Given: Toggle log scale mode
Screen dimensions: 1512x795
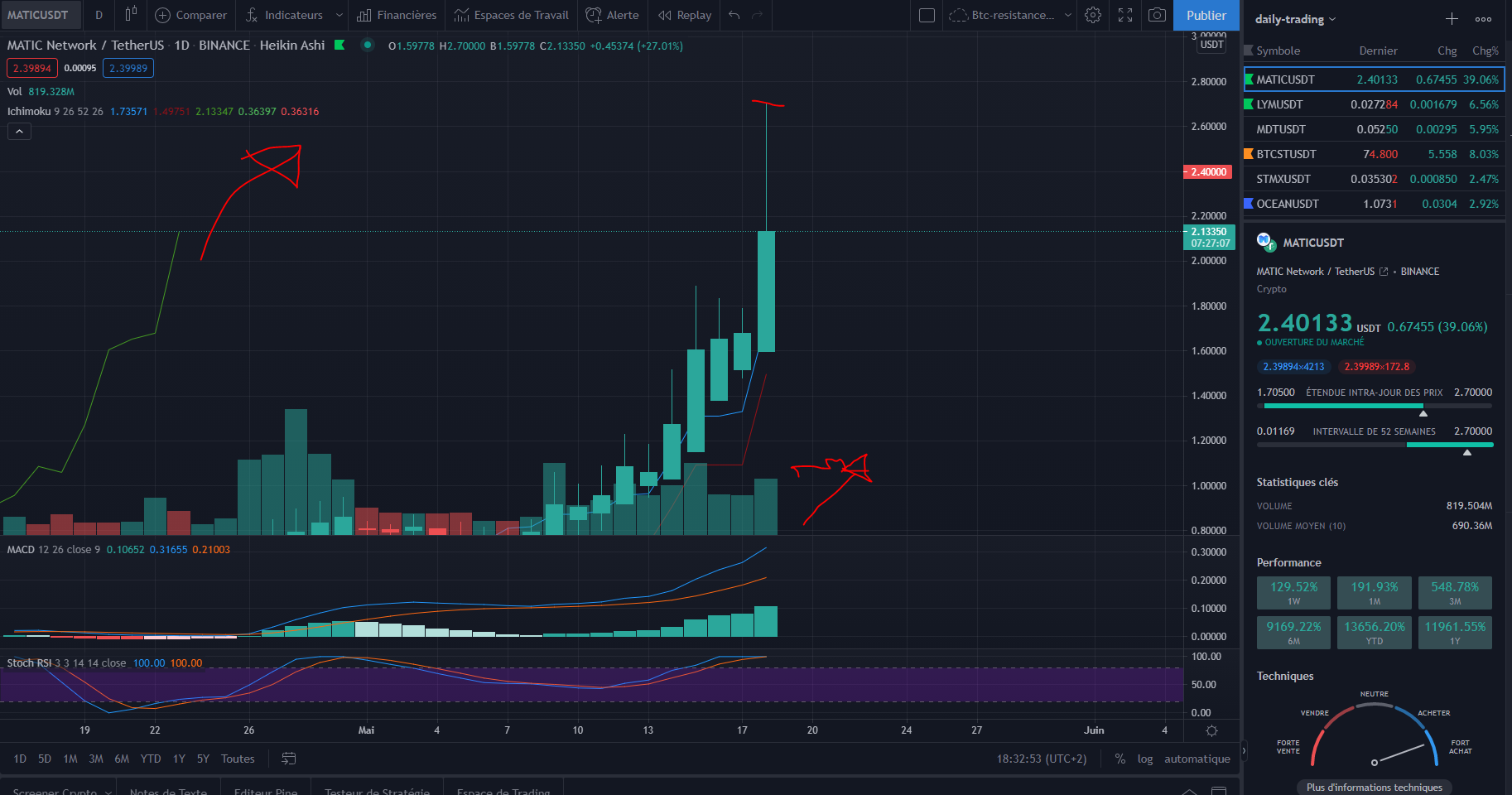Looking at the screenshot, I should coord(1145,759).
